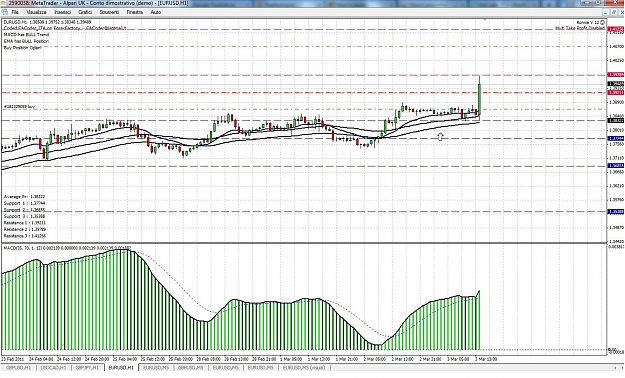Click the Support 3 level text

[x=24, y=216]
